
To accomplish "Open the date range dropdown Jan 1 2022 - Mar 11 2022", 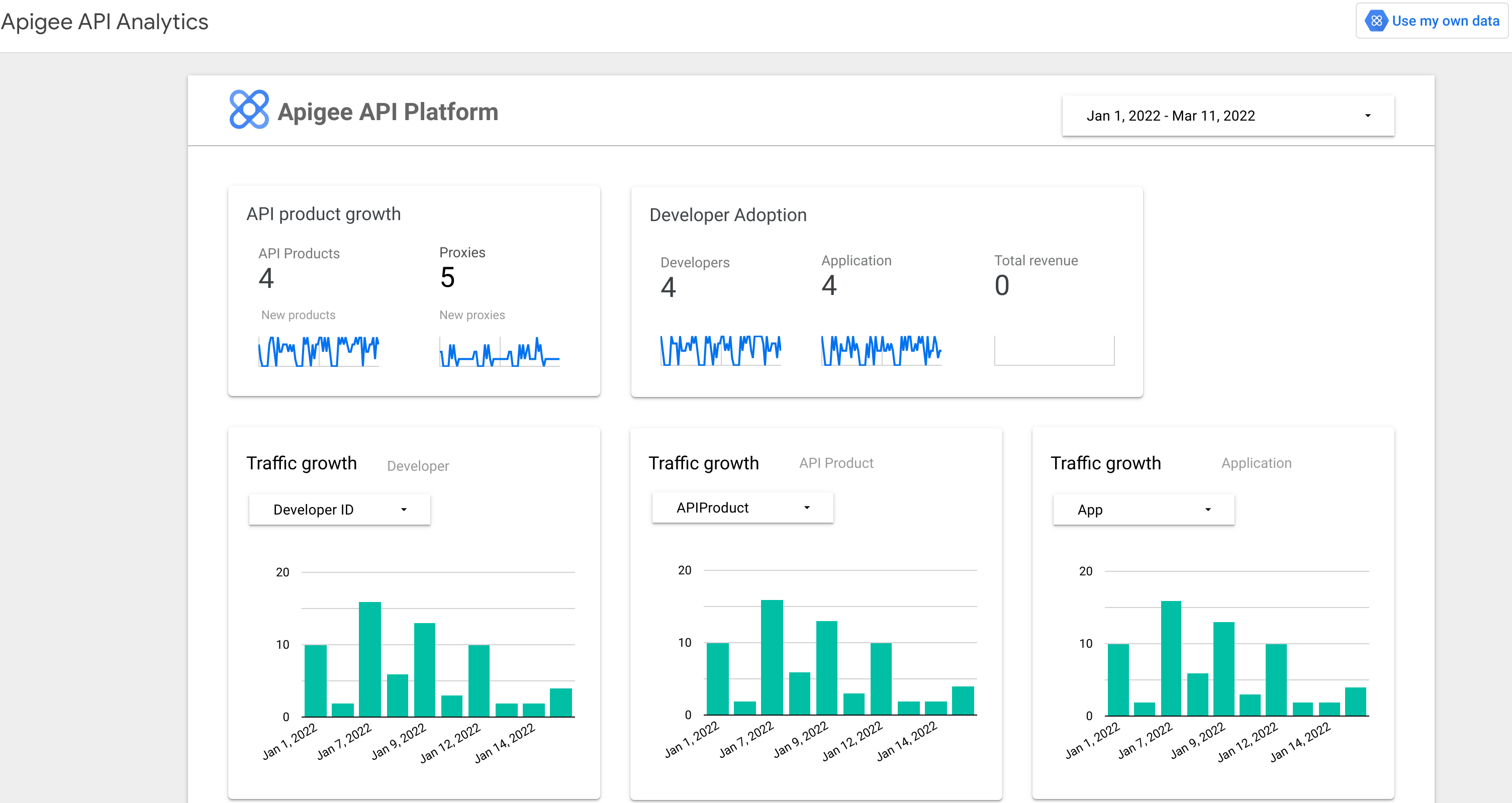I will (x=1225, y=114).
